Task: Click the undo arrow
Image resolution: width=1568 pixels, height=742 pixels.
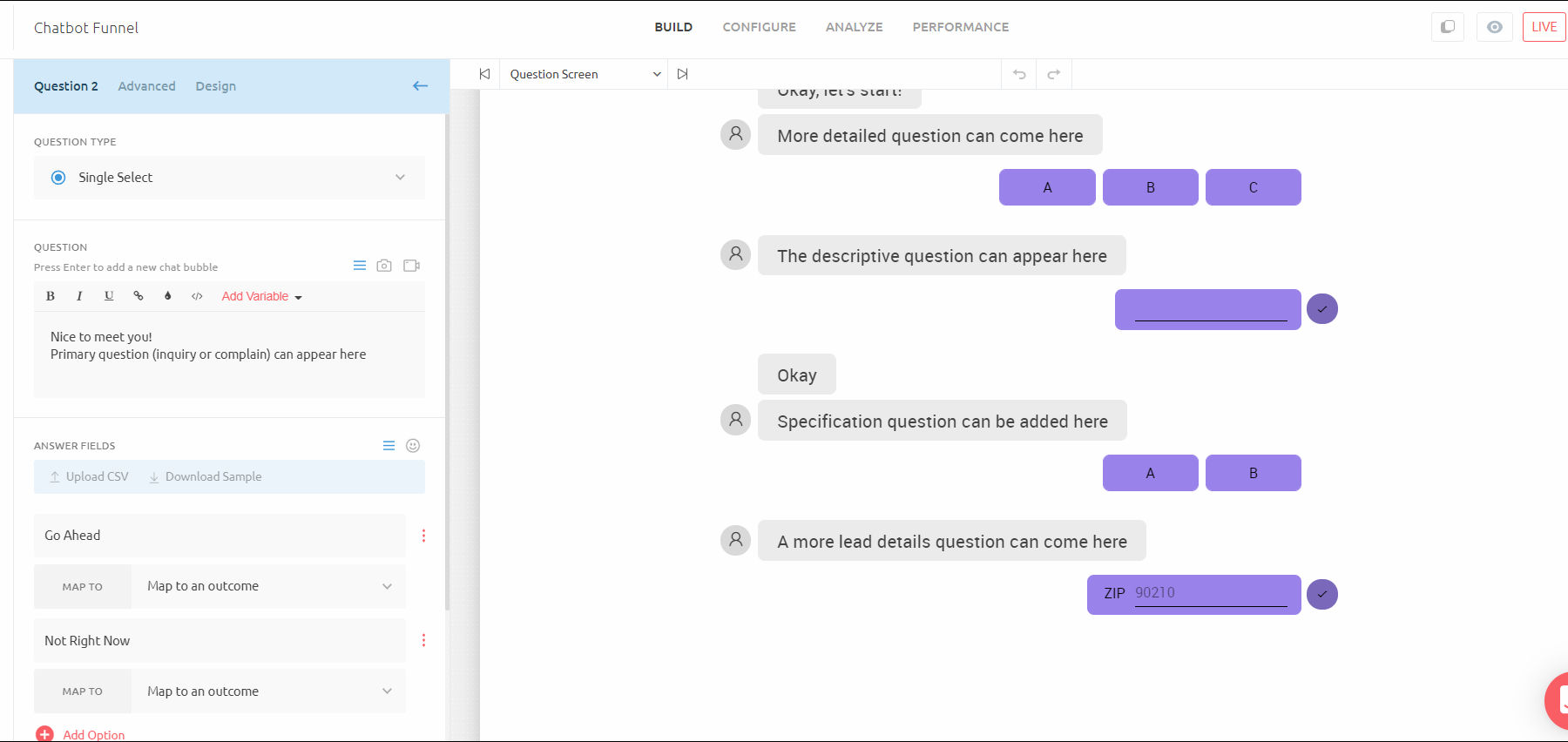Action: [1019, 74]
